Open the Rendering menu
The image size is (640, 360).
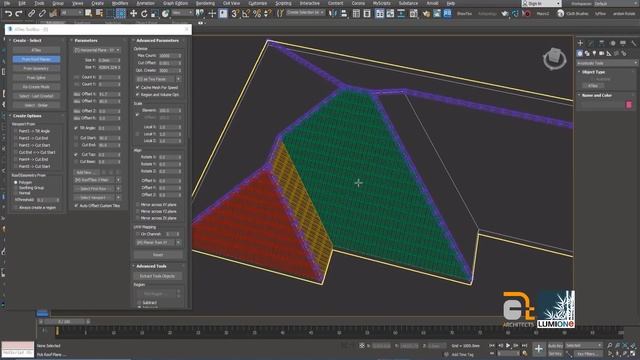coord(205,3)
